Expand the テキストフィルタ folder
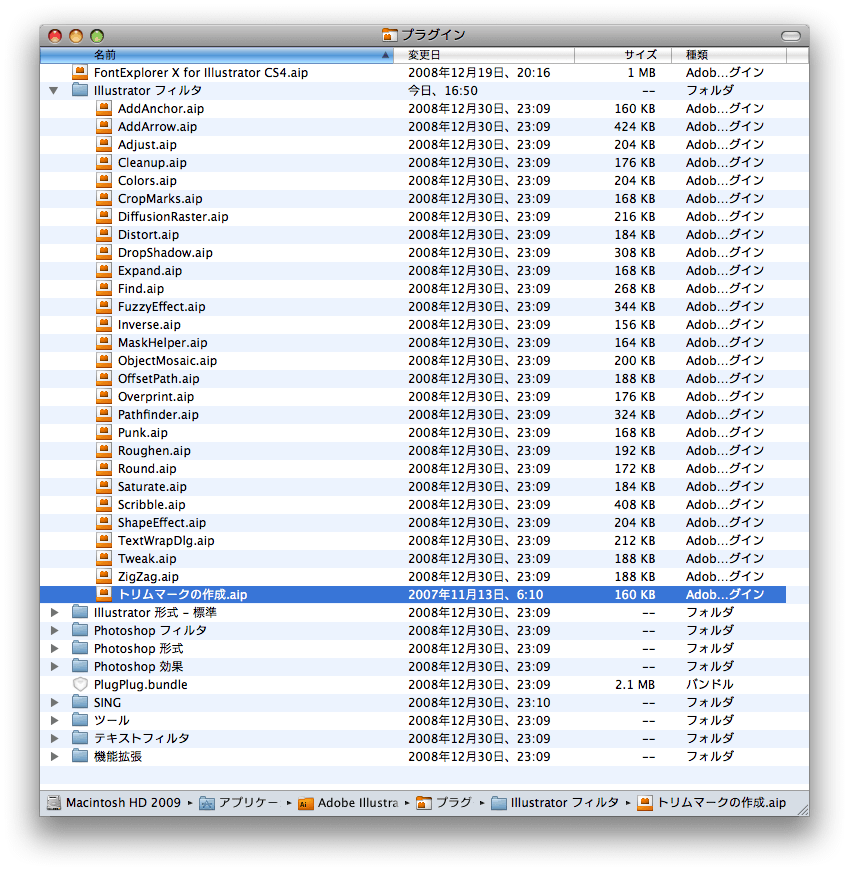Image resolution: width=849 pixels, height=871 pixels. tap(54, 738)
